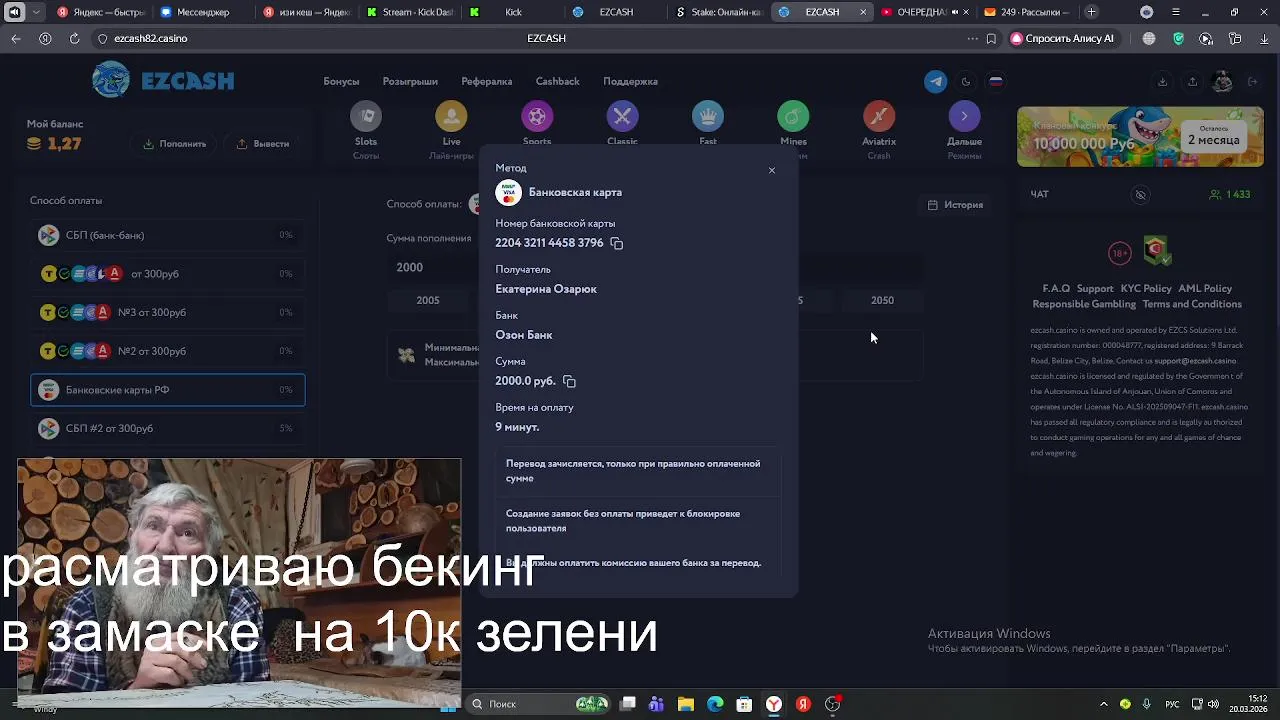Select СБП (банк-банк) payment method
This screenshot has width=1280, height=720.
pyautogui.click(x=167, y=235)
